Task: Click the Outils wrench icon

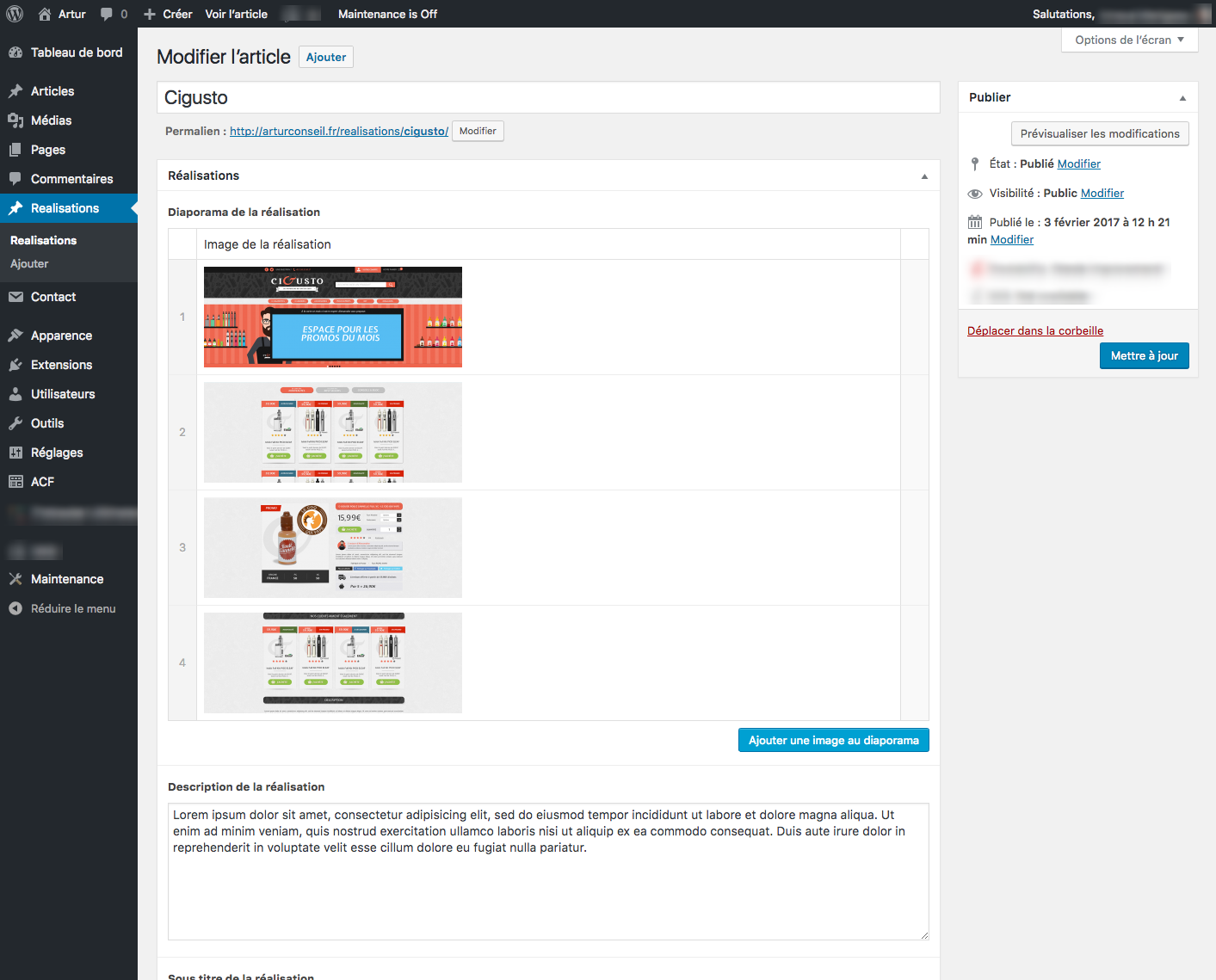Action: pos(15,423)
